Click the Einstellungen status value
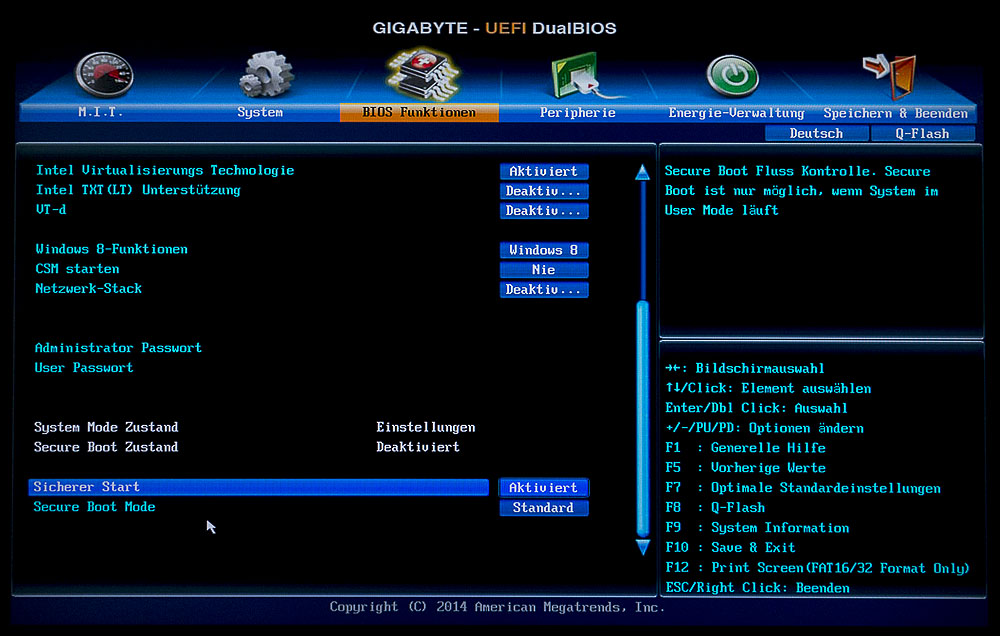1000x636 pixels. click(425, 427)
